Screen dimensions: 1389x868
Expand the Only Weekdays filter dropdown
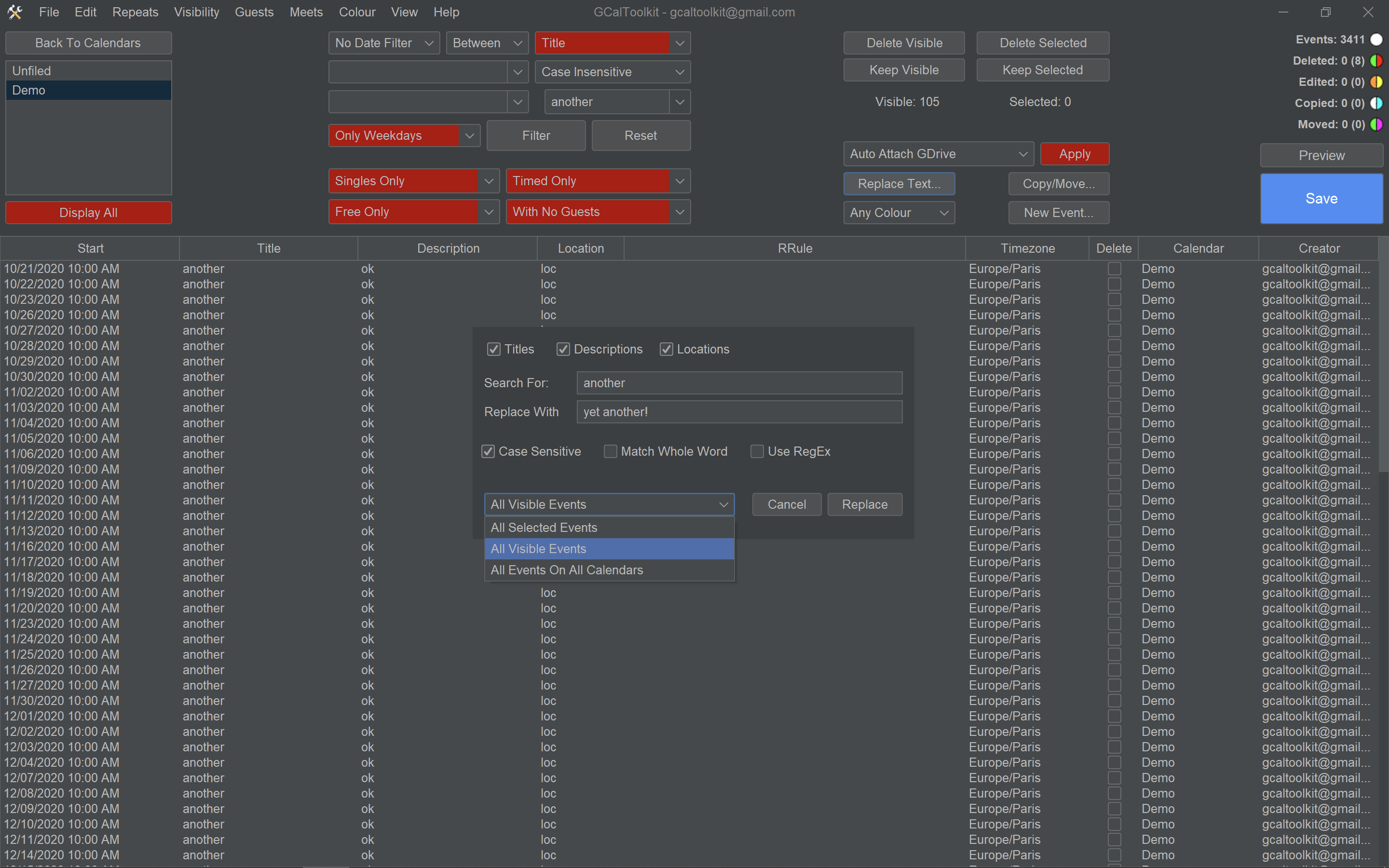tap(468, 136)
